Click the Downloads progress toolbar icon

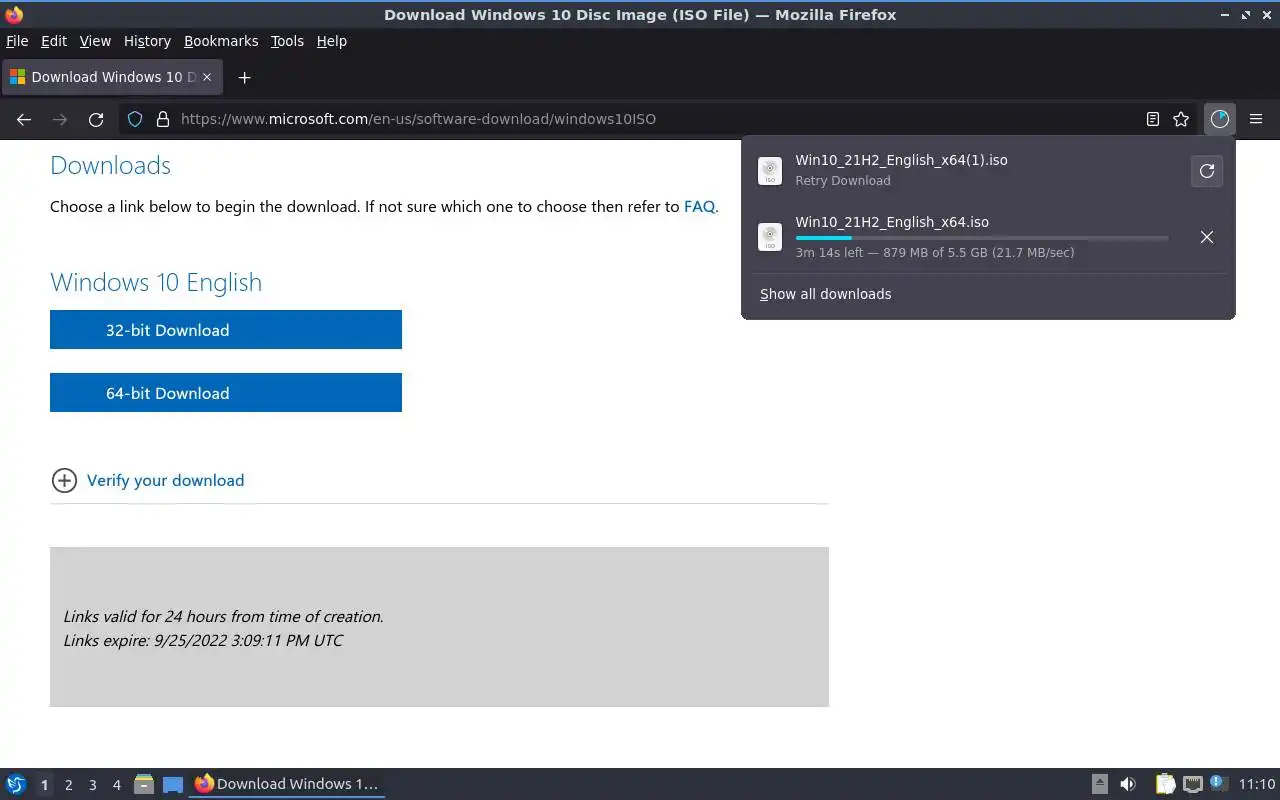[1219, 119]
